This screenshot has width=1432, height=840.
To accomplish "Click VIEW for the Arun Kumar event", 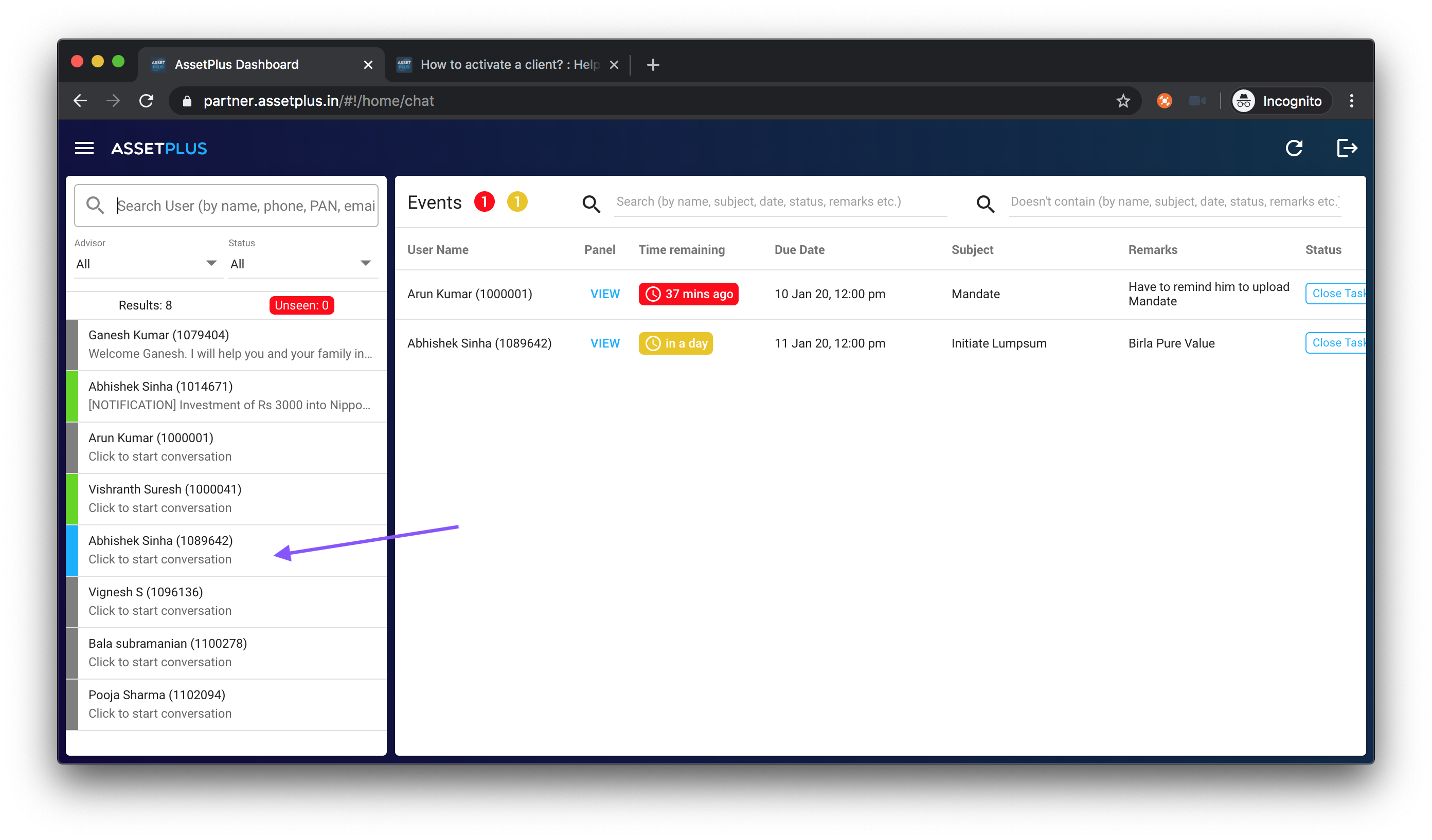I will point(604,294).
